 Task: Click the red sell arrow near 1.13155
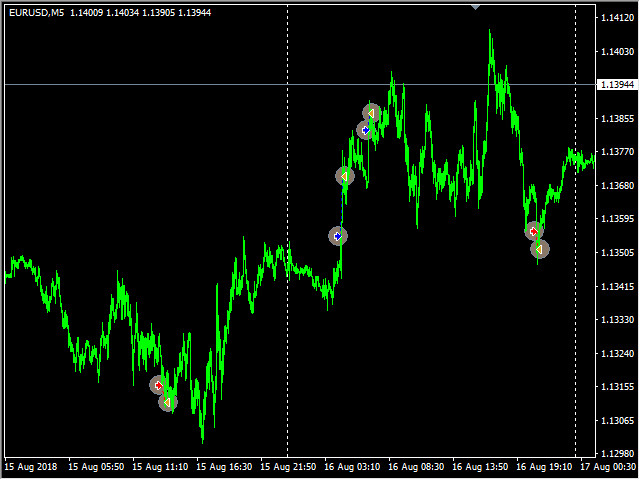tap(158, 385)
